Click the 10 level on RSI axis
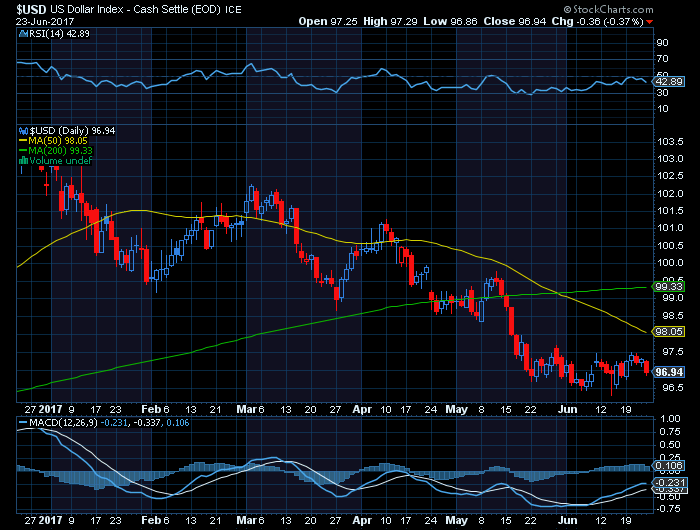Viewport: 700px width, 530px height. pos(662,109)
